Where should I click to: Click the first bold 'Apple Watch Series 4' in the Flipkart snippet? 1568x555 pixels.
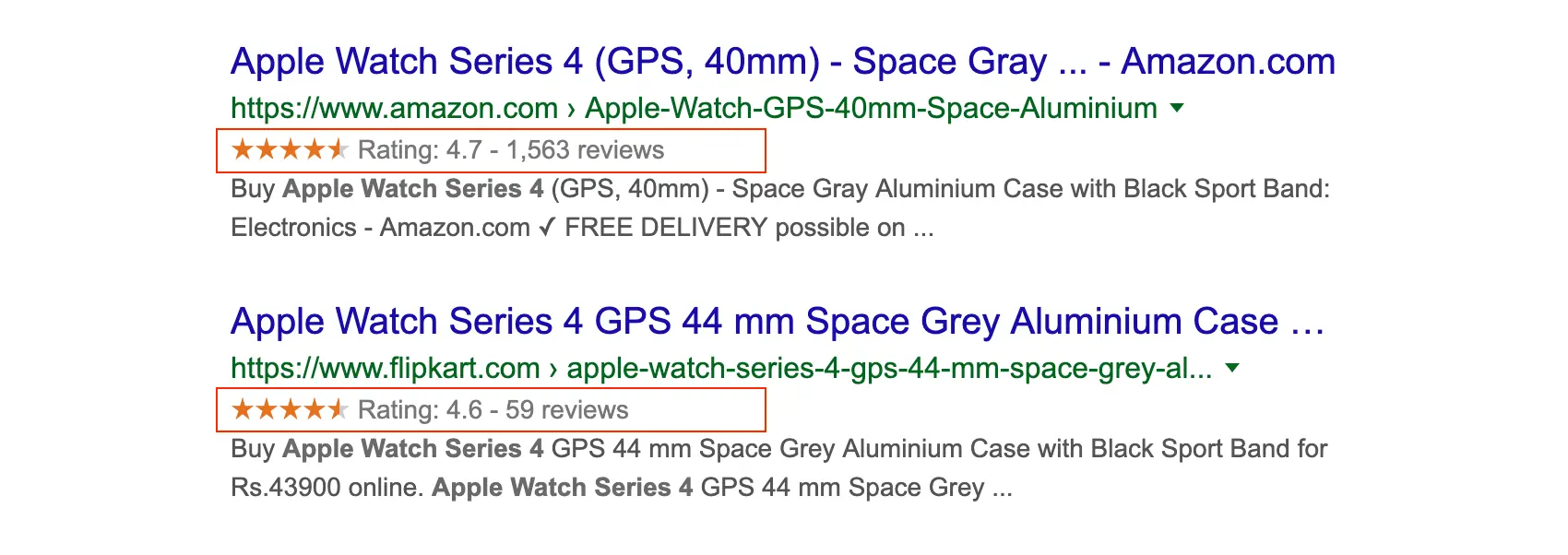pyautogui.click(x=412, y=449)
